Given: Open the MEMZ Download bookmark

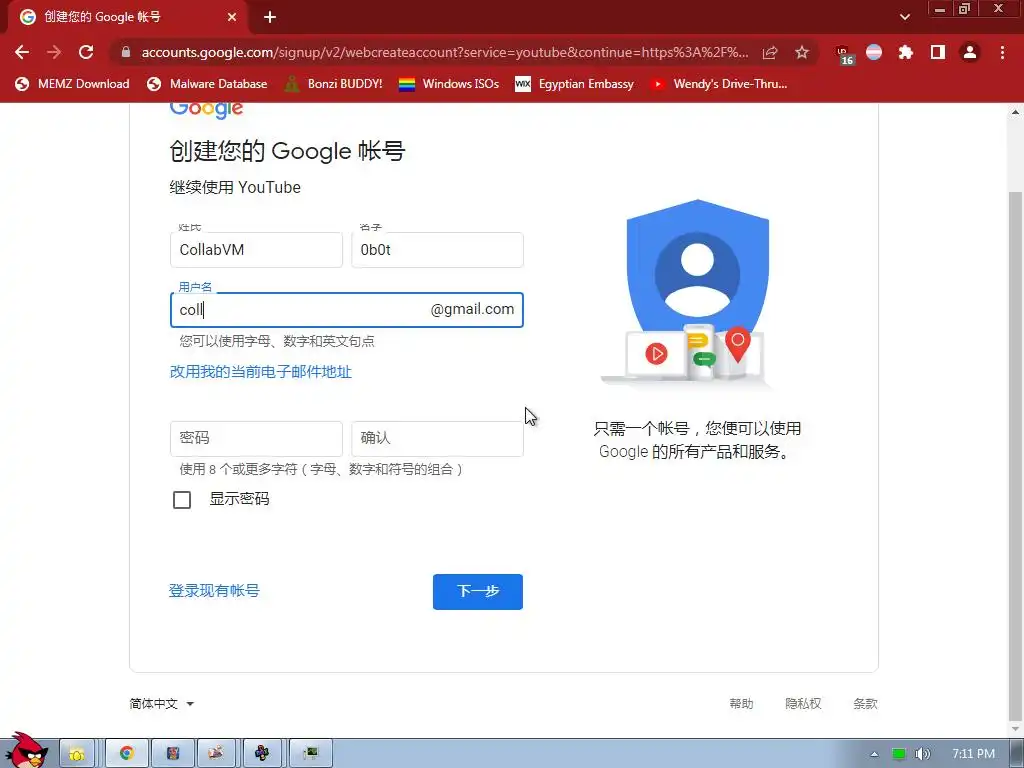Looking at the screenshot, I should [x=72, y=84].
